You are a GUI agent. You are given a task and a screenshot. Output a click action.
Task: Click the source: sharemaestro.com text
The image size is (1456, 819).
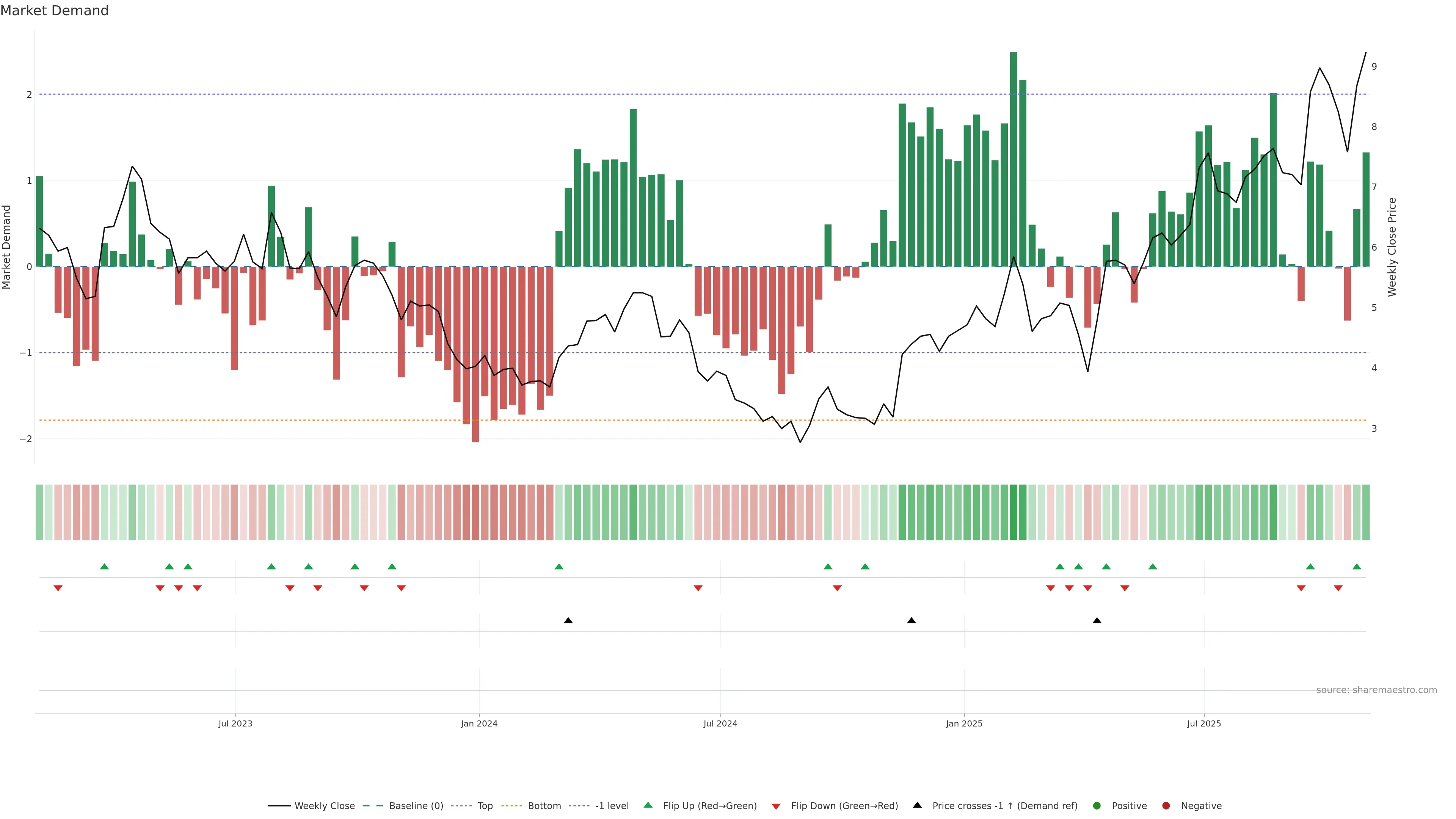(1376, 690)
